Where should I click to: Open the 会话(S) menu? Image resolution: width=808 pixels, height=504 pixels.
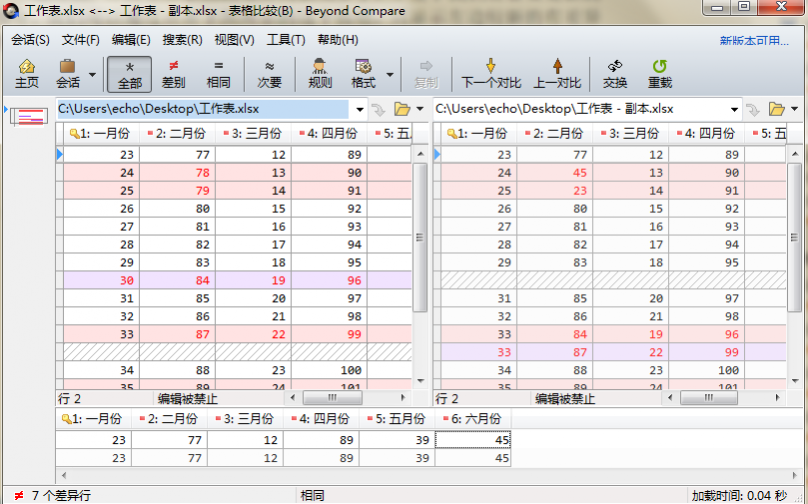pos(30,40)
